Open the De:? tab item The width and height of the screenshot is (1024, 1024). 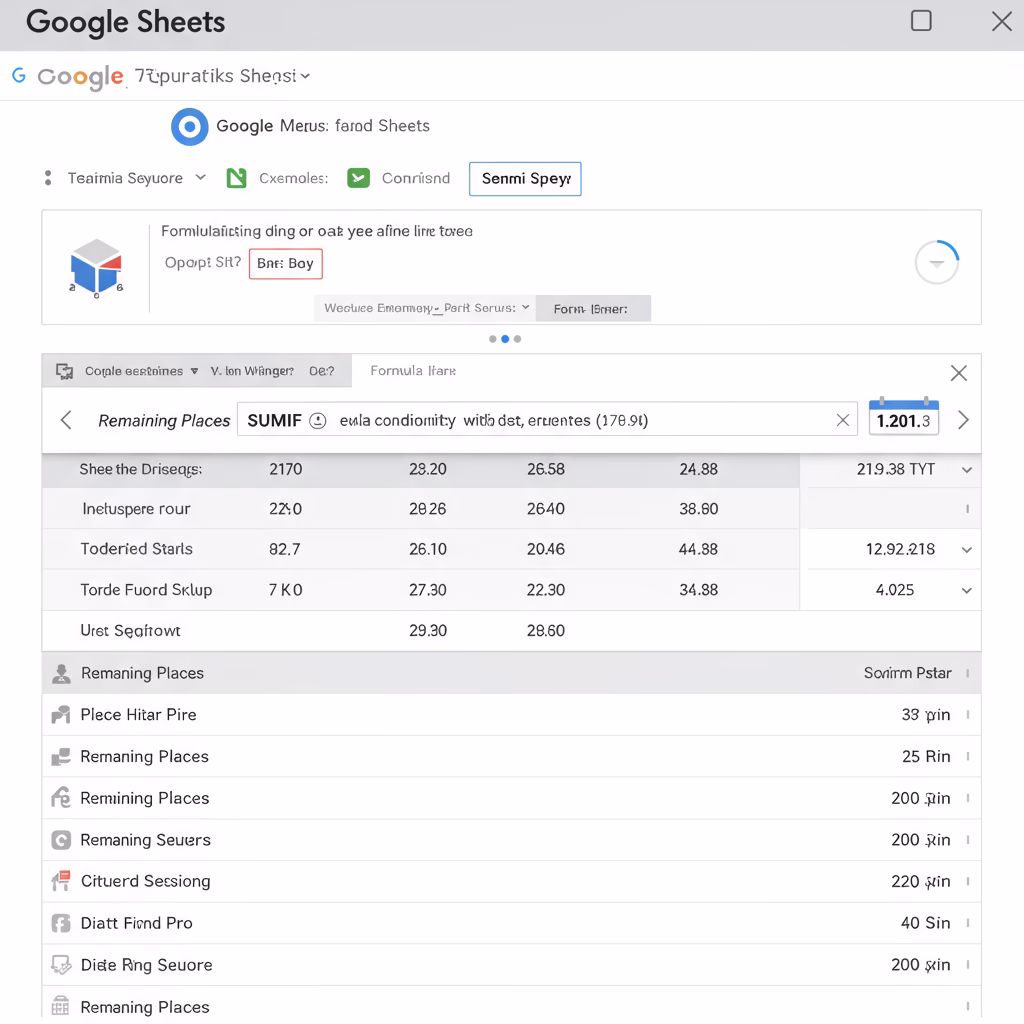click(x=321, y=371)
